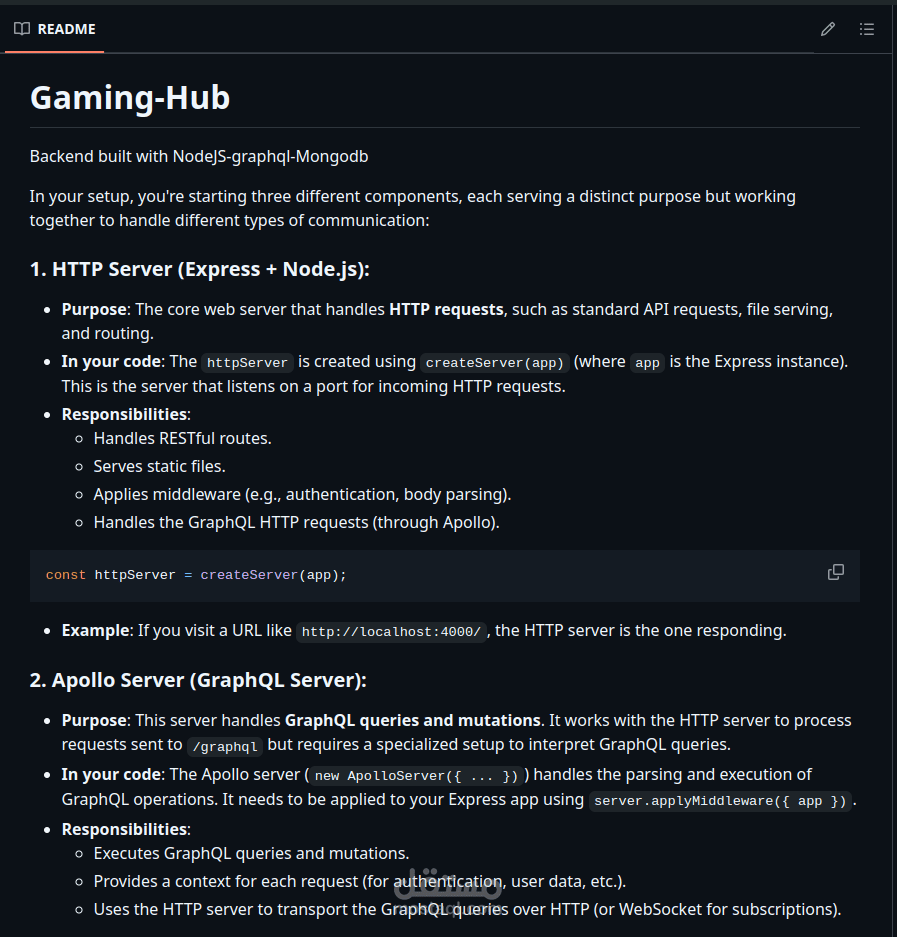Image resolution: width=897 pixels, height=937 pixels.
Task: Click the createServer(app) inline code chip
Action: (494, 362)
